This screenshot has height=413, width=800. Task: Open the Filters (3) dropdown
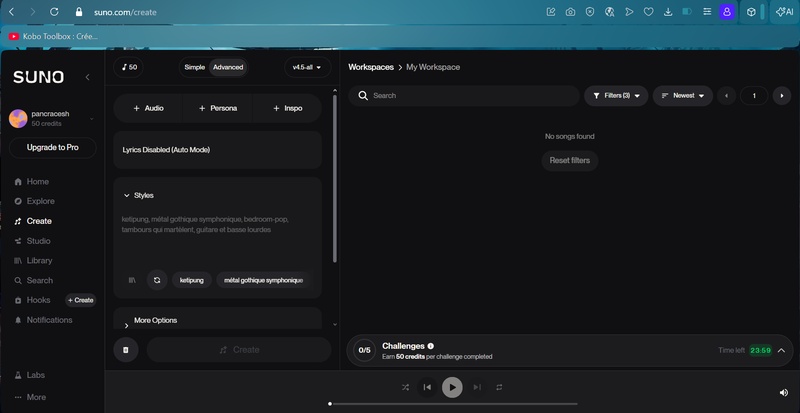(616, 95)
